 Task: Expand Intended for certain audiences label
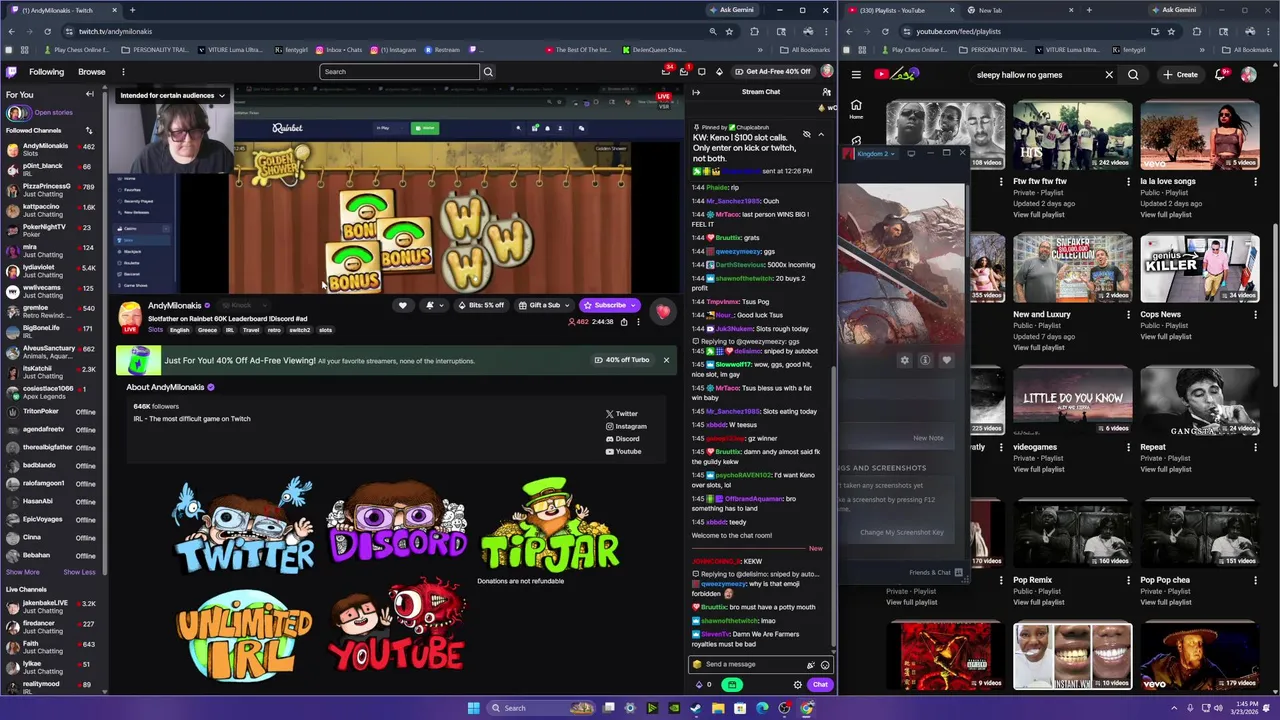[172, 96]
